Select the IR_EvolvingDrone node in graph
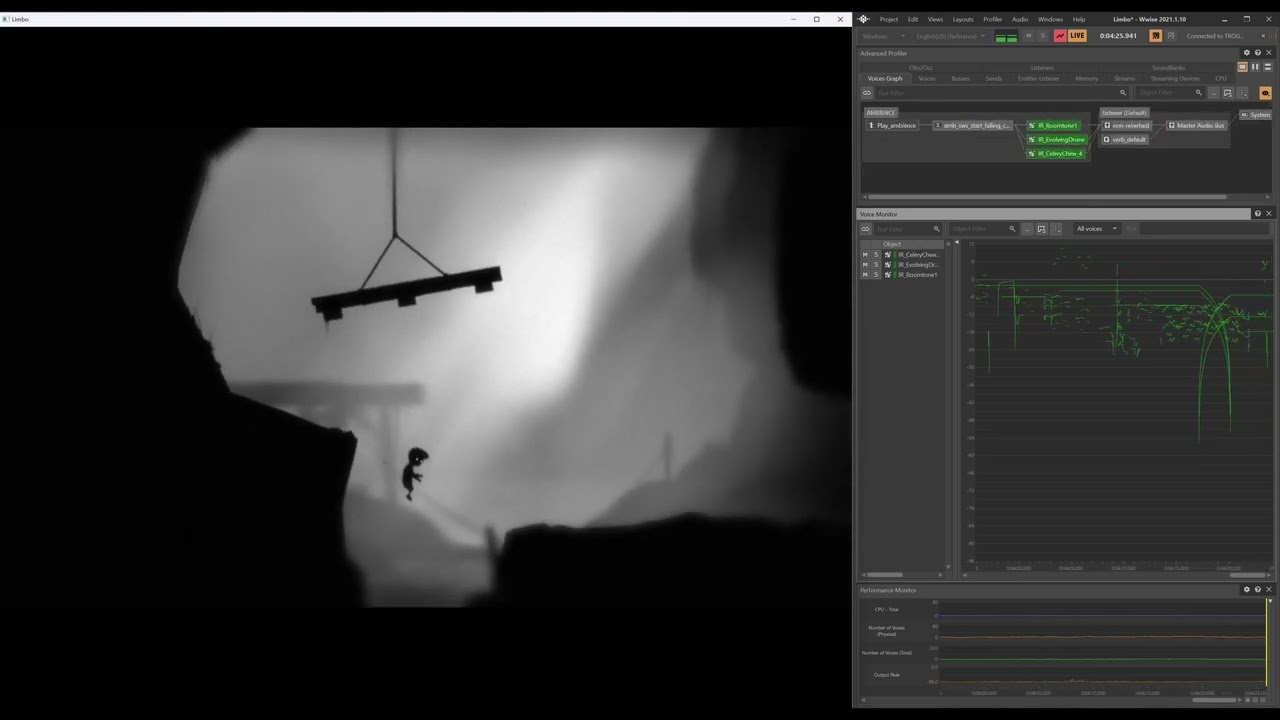Screen dimensions: 1280x720 [x=1056, y=140]
